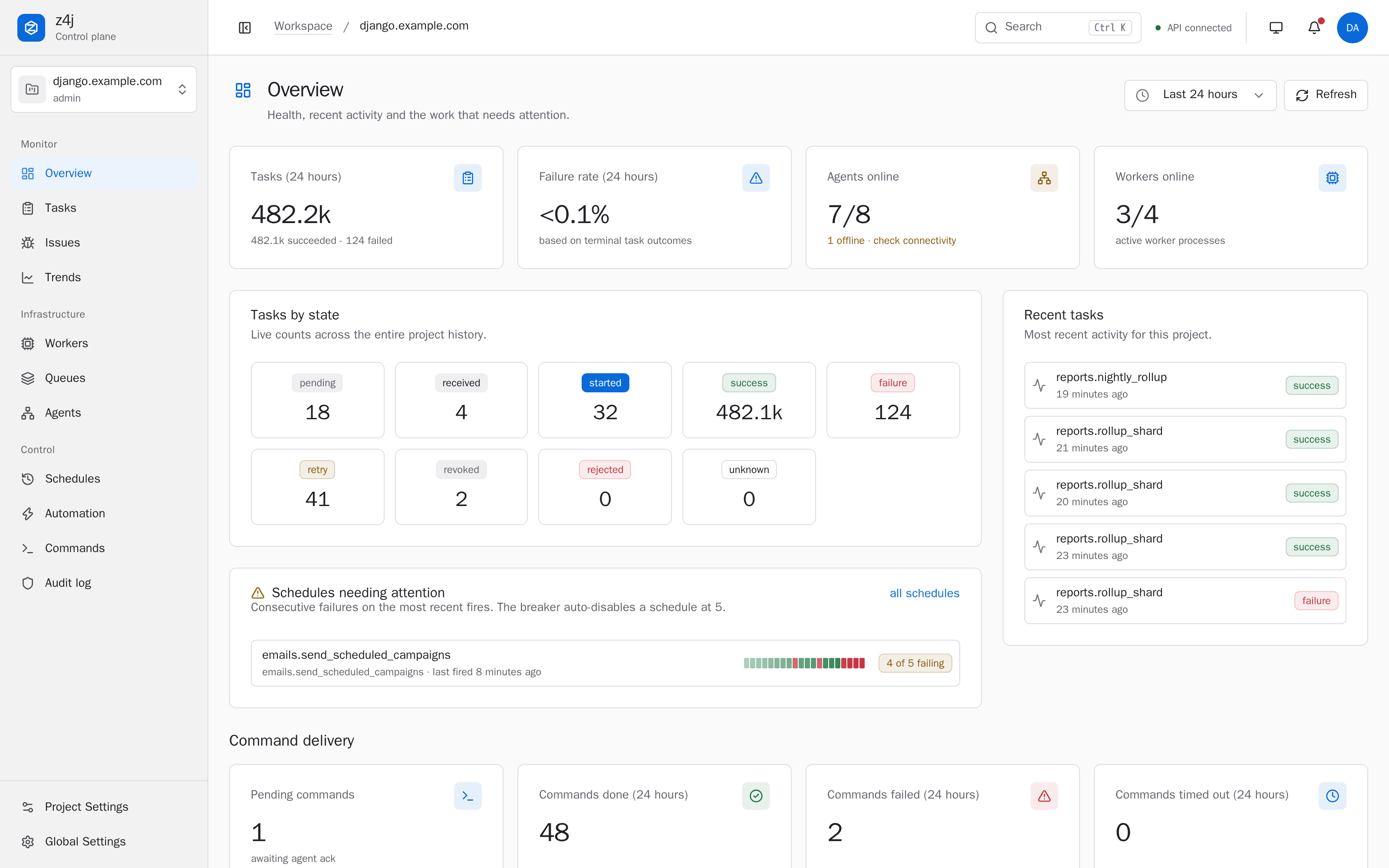Image resolution: width=1389 pixels, height=868 pixels.
Task: Click alert icon on Commands failed card
Action: click(1044, 796)
